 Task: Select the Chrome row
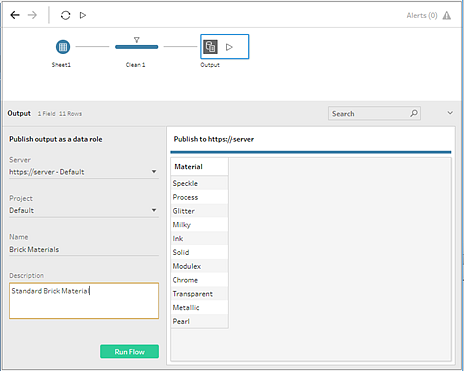pyautogui.click(x=199, y=280)
